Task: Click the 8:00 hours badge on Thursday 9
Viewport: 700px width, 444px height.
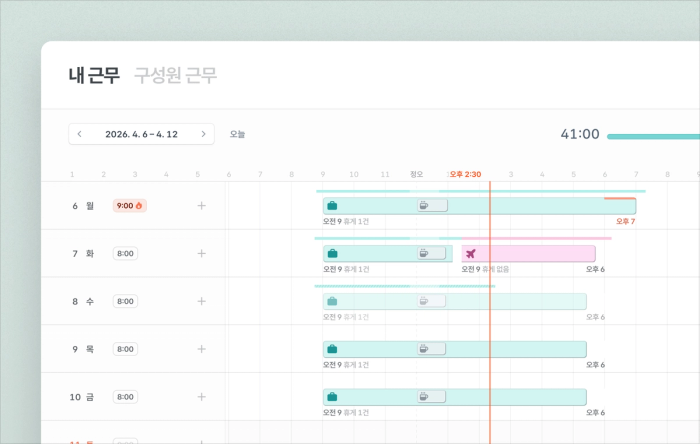Action: [125, 349]
